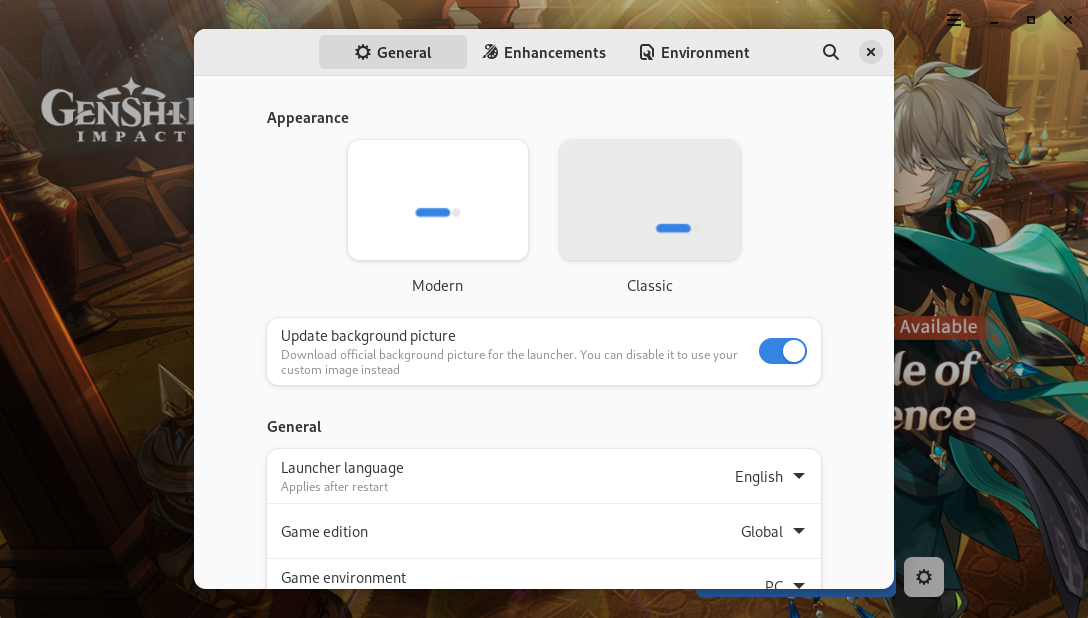Switch to the General tab

(393, 52)
